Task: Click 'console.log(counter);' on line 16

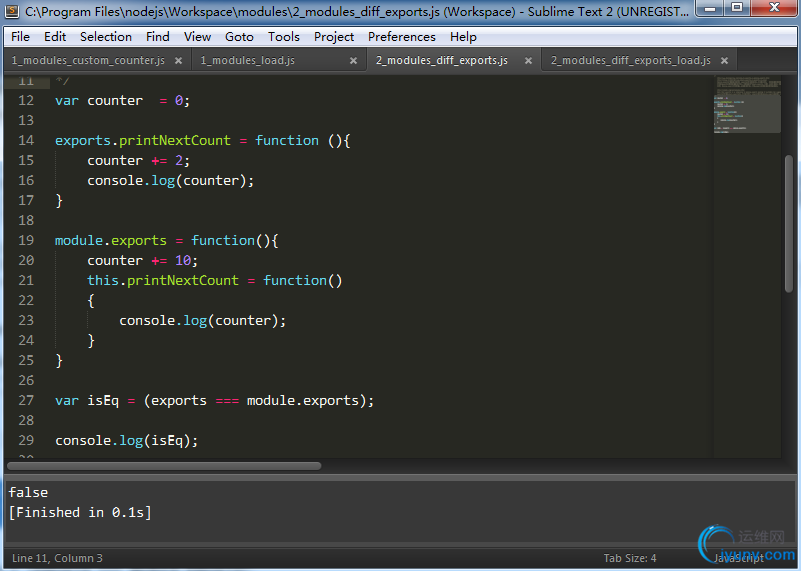Action: (x=171, y=180)
